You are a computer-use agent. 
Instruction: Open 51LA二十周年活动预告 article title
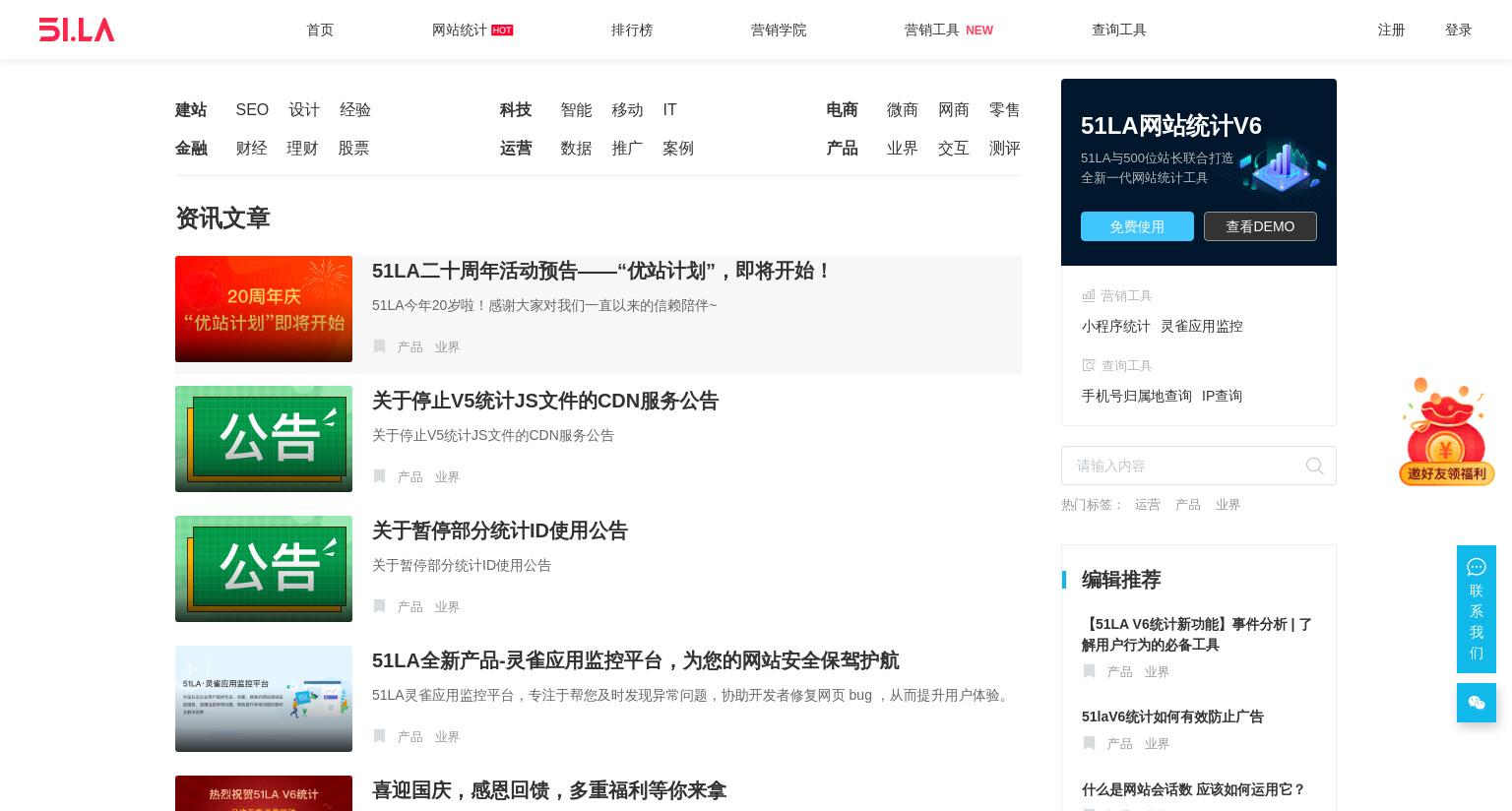pos(602,271)
